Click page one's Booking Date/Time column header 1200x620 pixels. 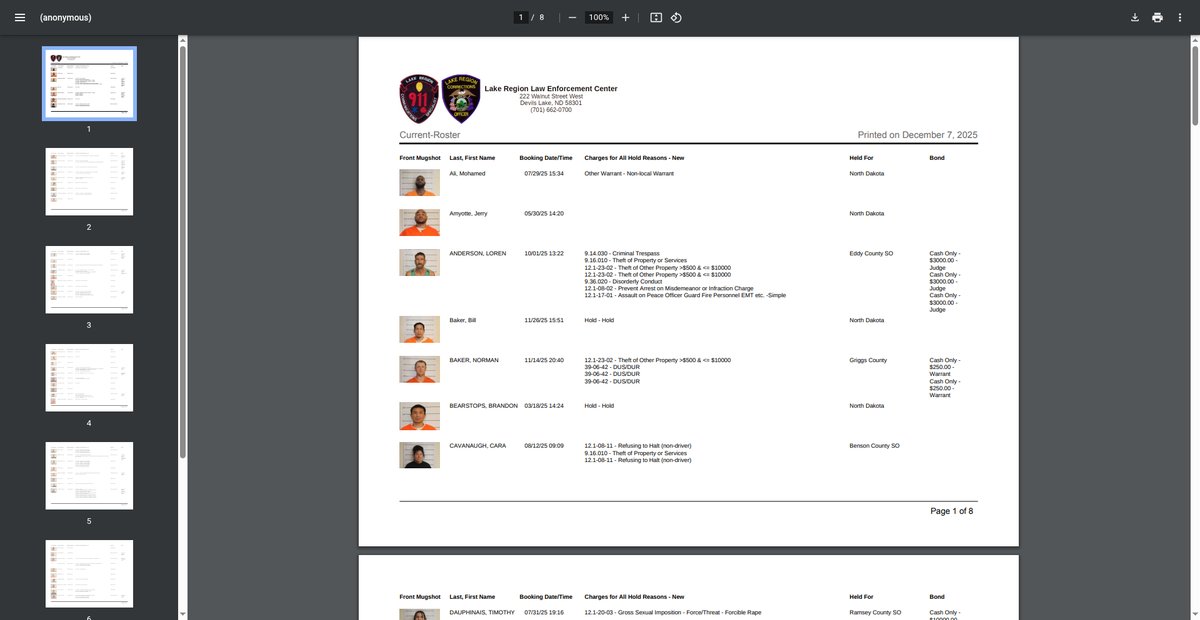tap(546, 158)
